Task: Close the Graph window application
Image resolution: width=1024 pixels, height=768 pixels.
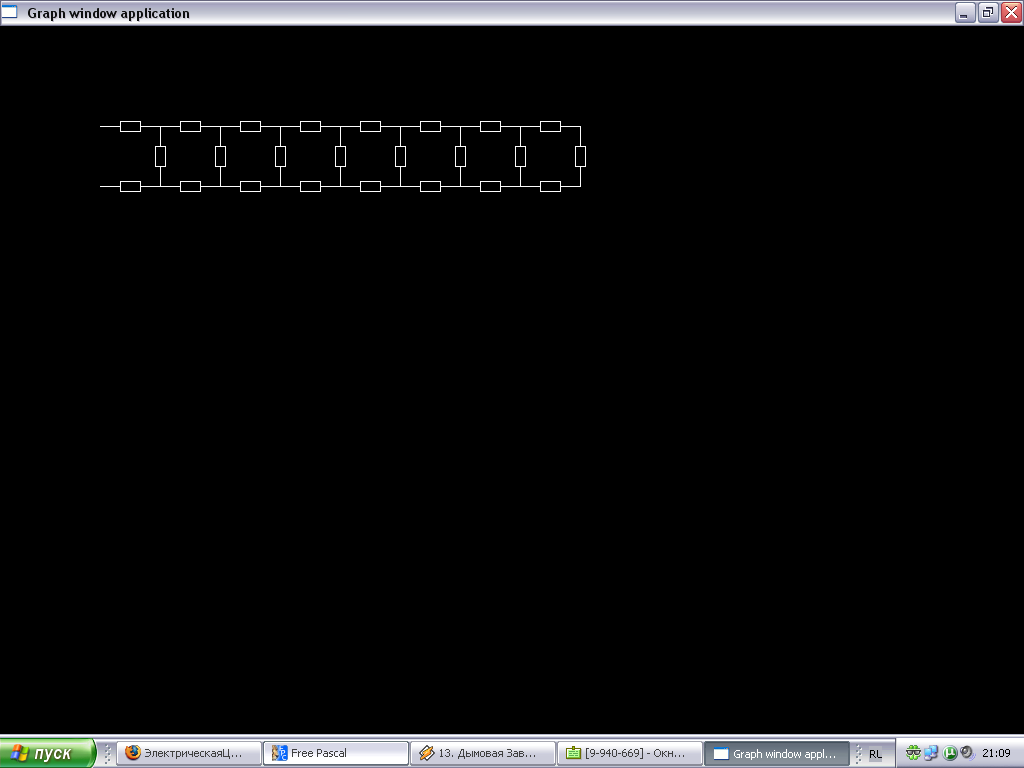Action: click(x=1011, y=13)
